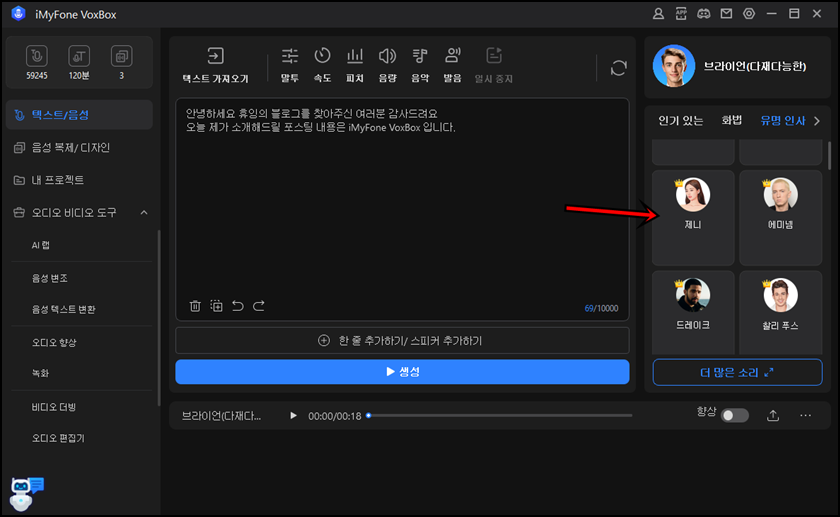840x517 pixels.
Task: Click the refresh icon beside the toolbar
Action: (x=618, y=68)
